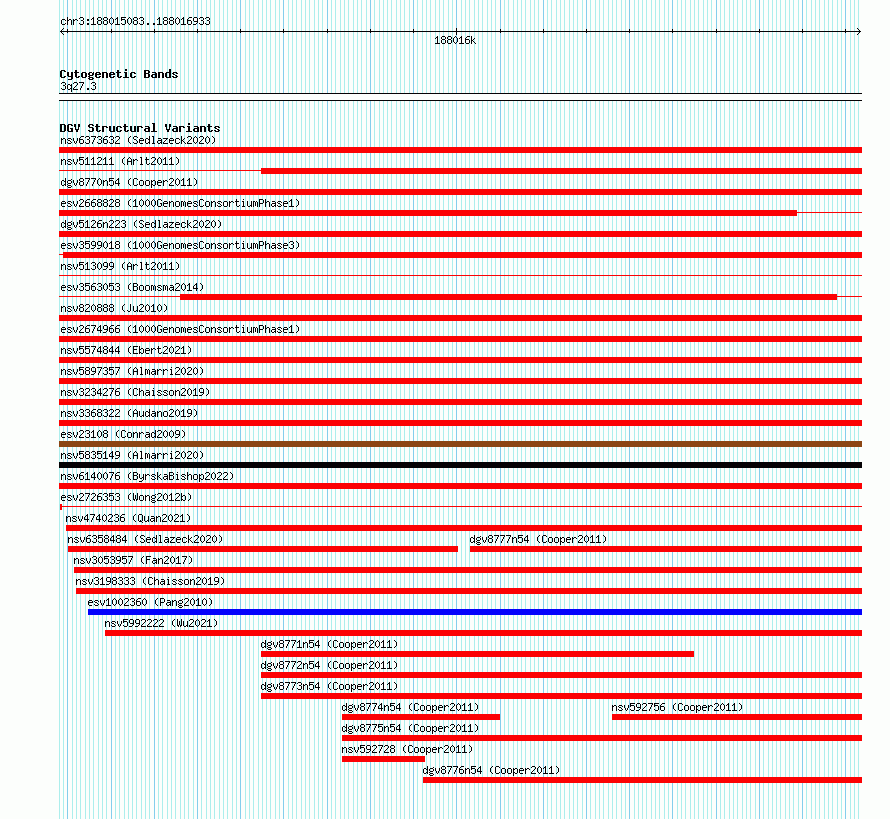Select esv3599018 (1000GenomesConsortiumPhase3) label
890x819 pixels.
click(x=180, y=245)
